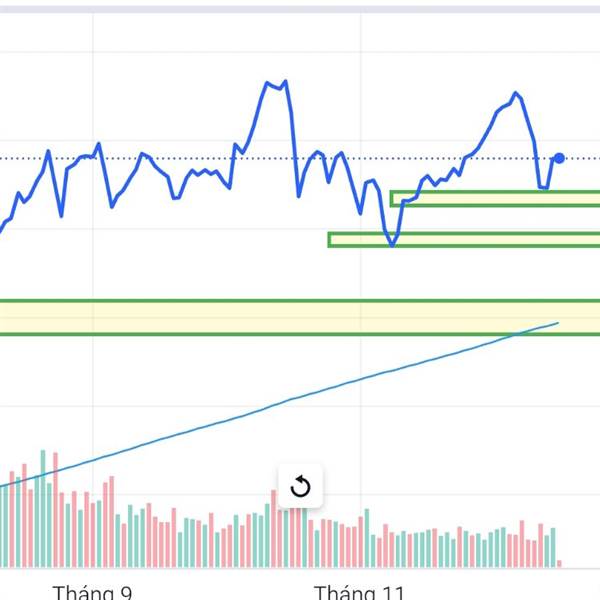Click the lowest trough of the blue price line
The image size is (600, 600).
pos(392,245)
